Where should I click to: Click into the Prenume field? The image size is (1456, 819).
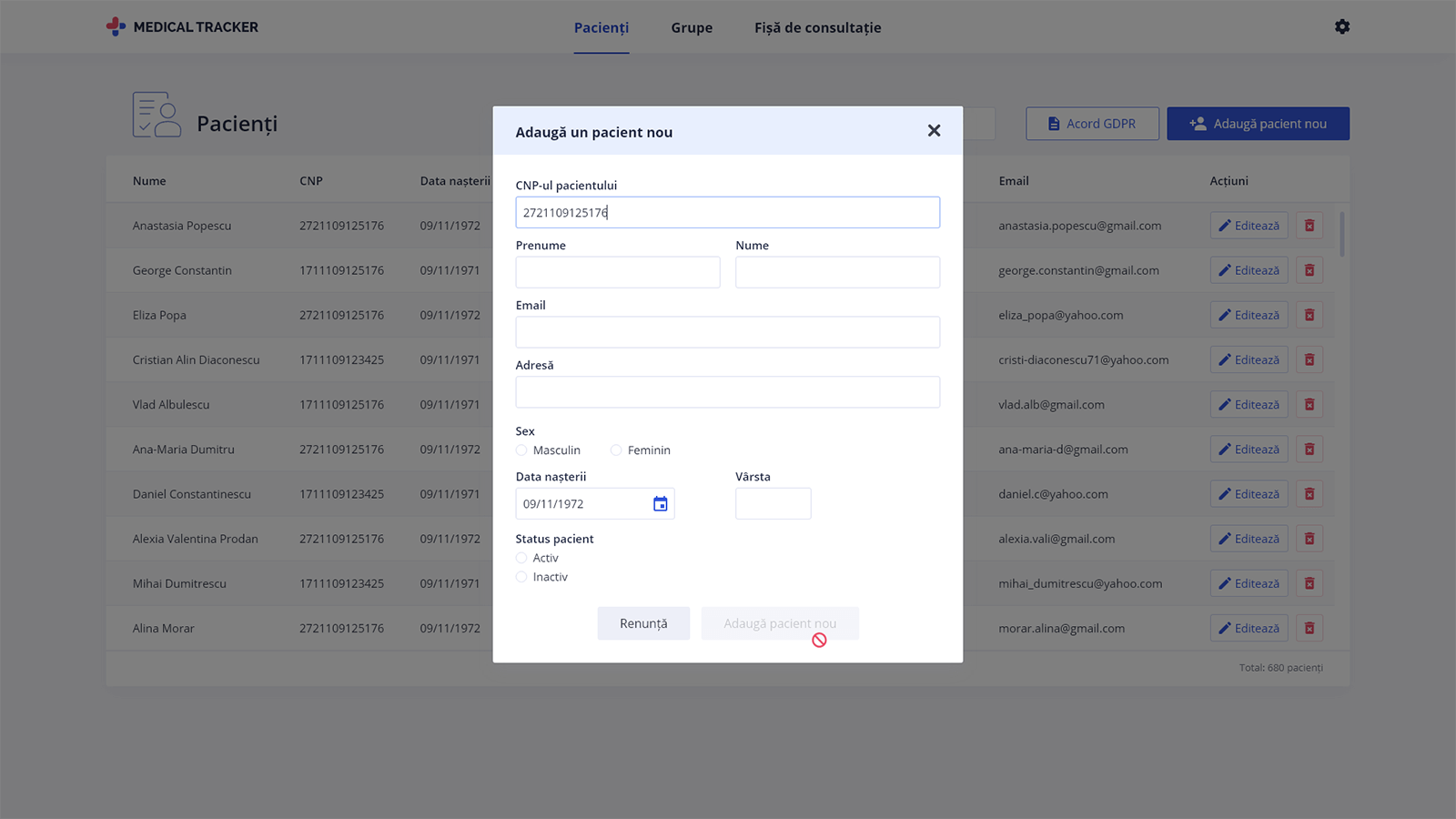tap(618, 272)
